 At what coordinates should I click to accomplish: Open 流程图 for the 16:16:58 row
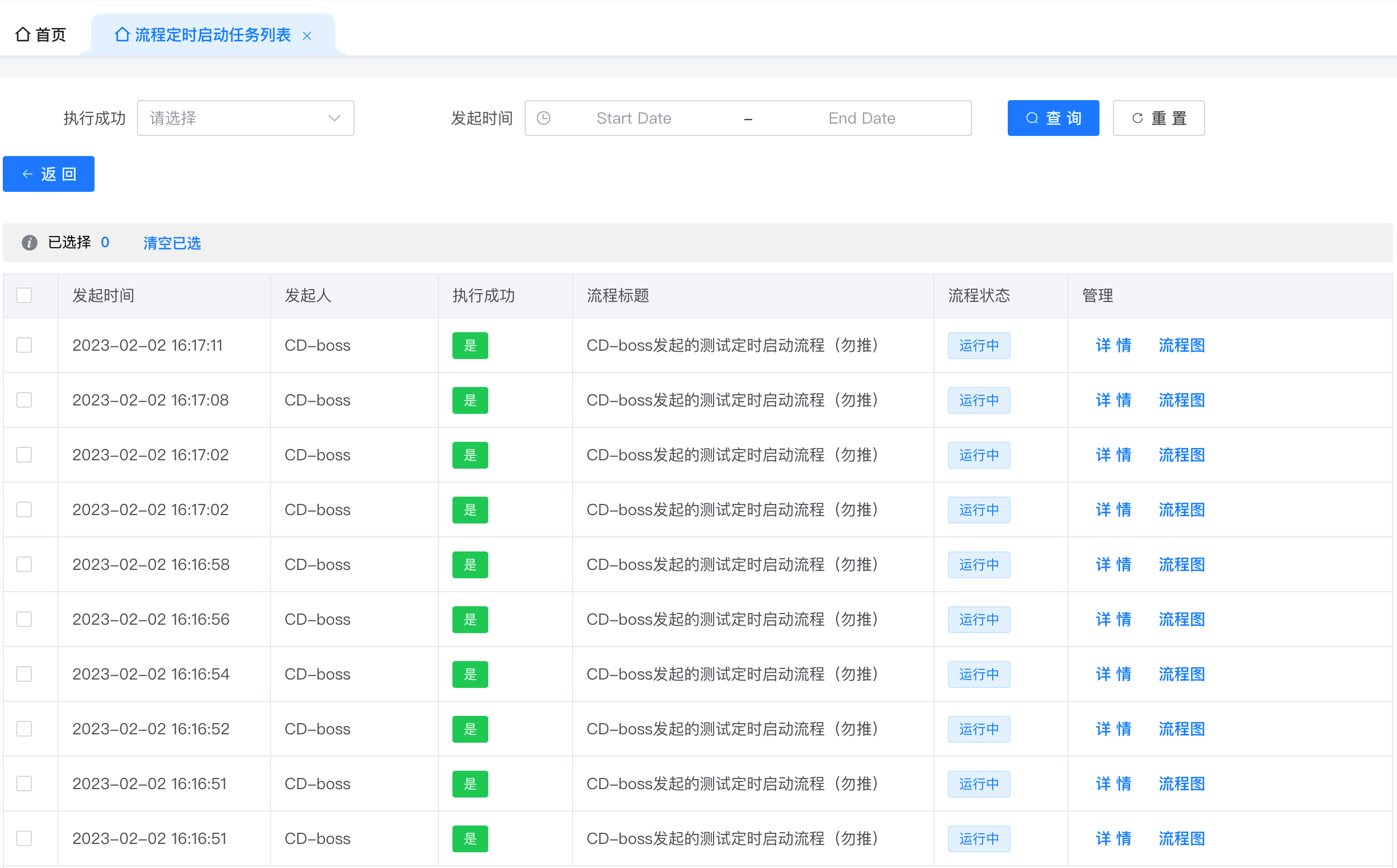pyautogui.click(x=1182, y=565)
